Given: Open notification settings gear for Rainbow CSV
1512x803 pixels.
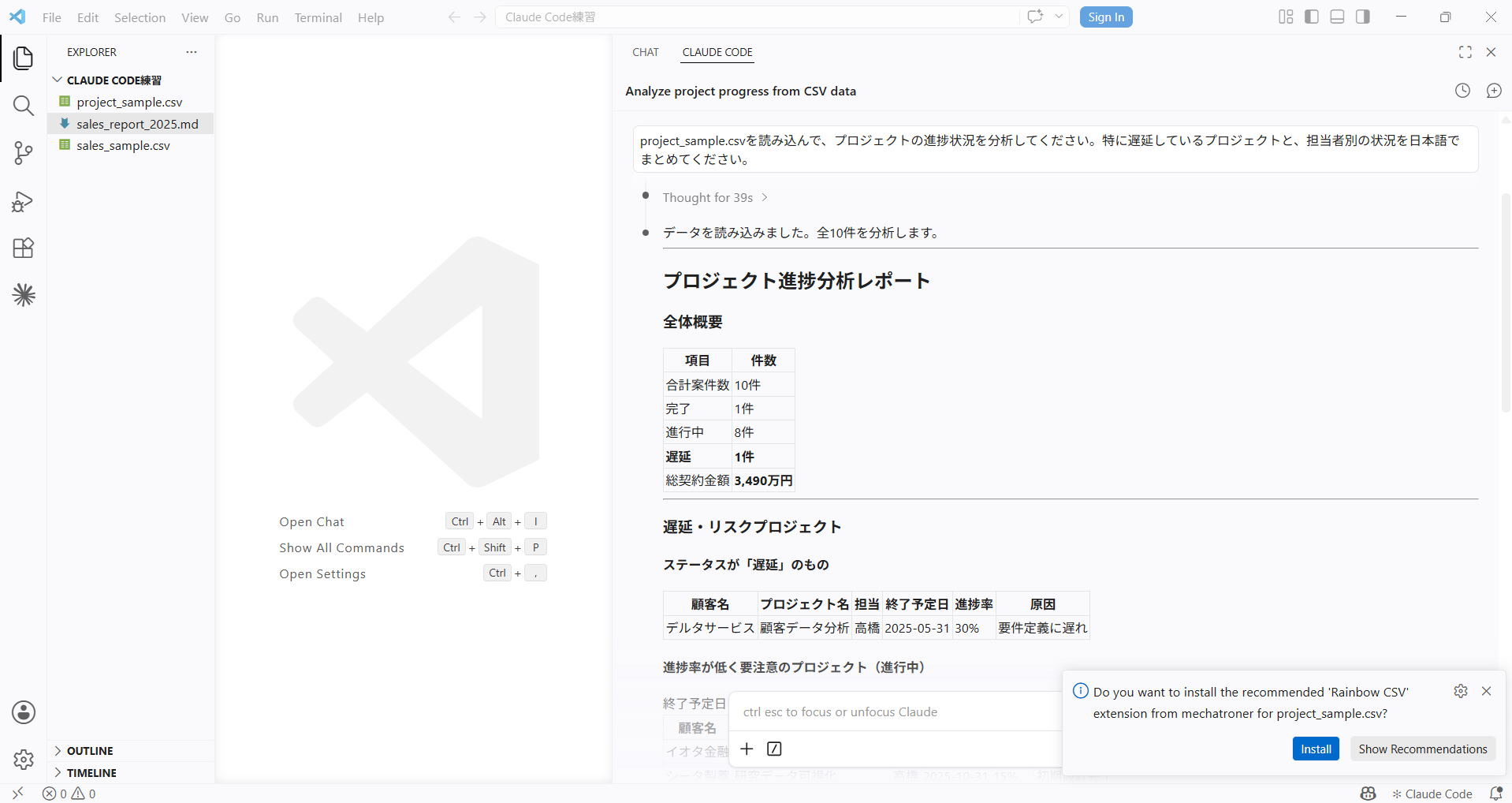Looking at the screenshot, I should [1461, 691].
